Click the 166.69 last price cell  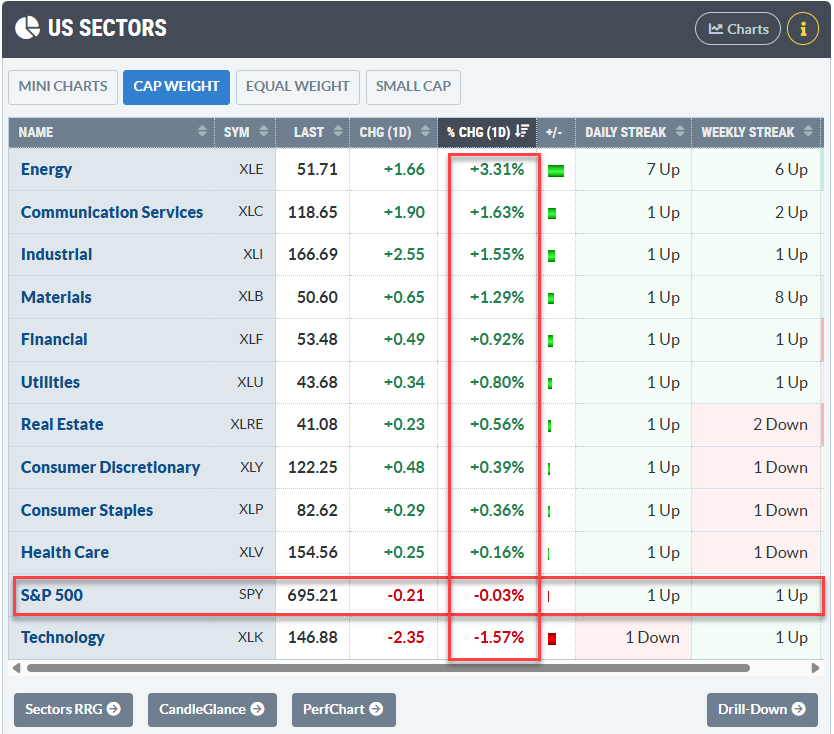[x=313, y=254]
